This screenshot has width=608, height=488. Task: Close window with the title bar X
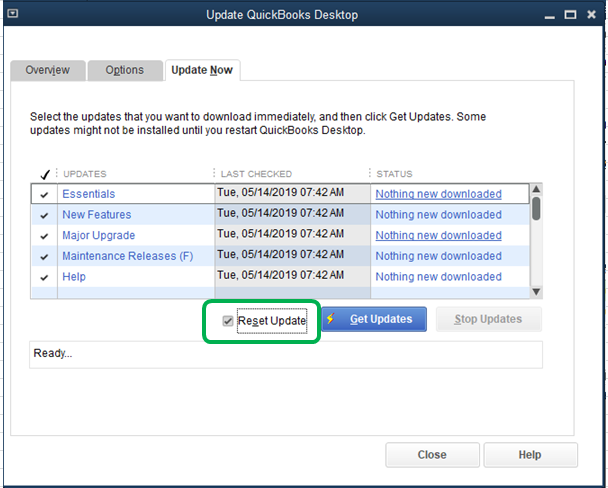591,15
